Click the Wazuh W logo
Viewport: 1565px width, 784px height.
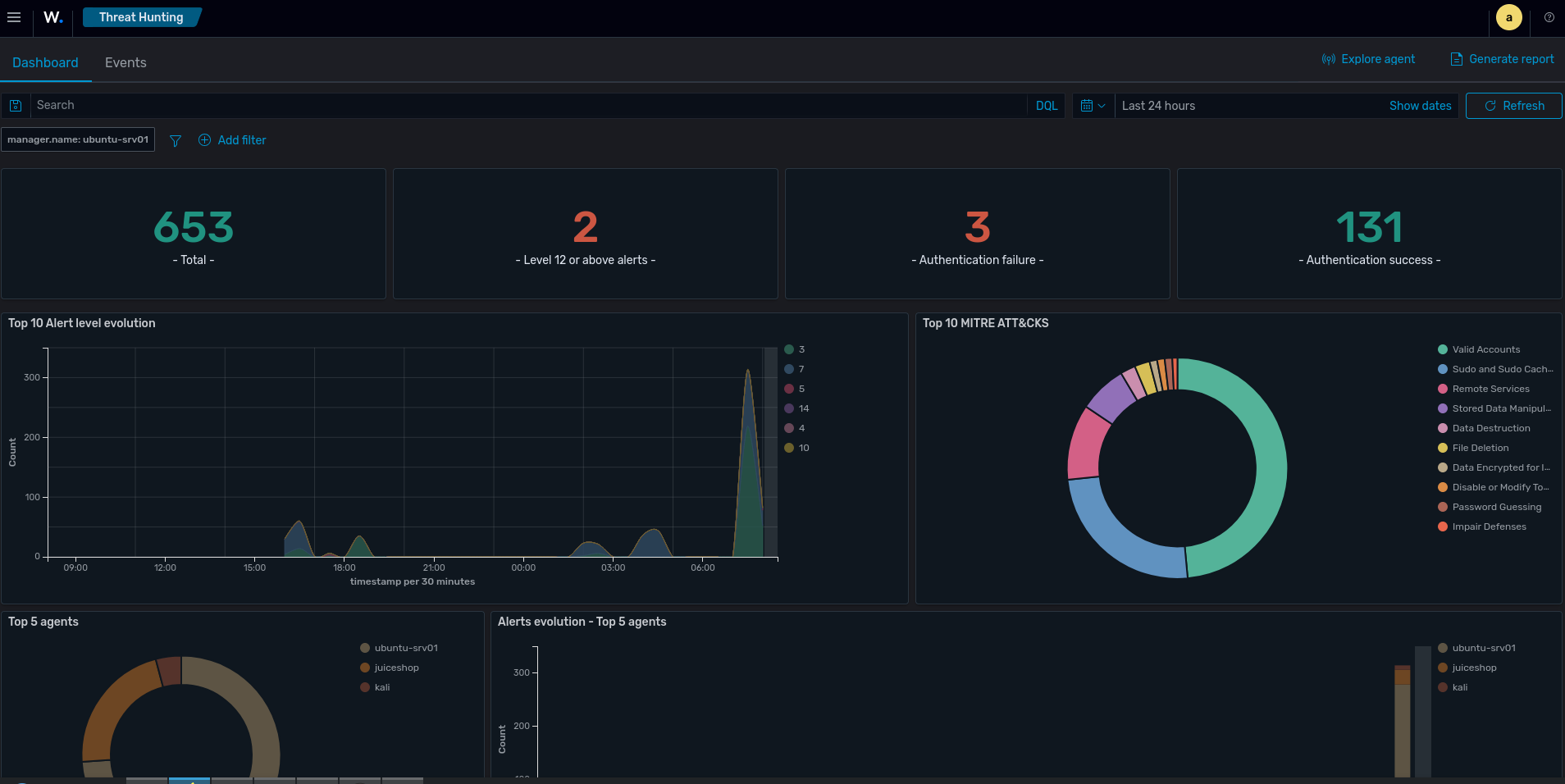(x=53, y=17)
